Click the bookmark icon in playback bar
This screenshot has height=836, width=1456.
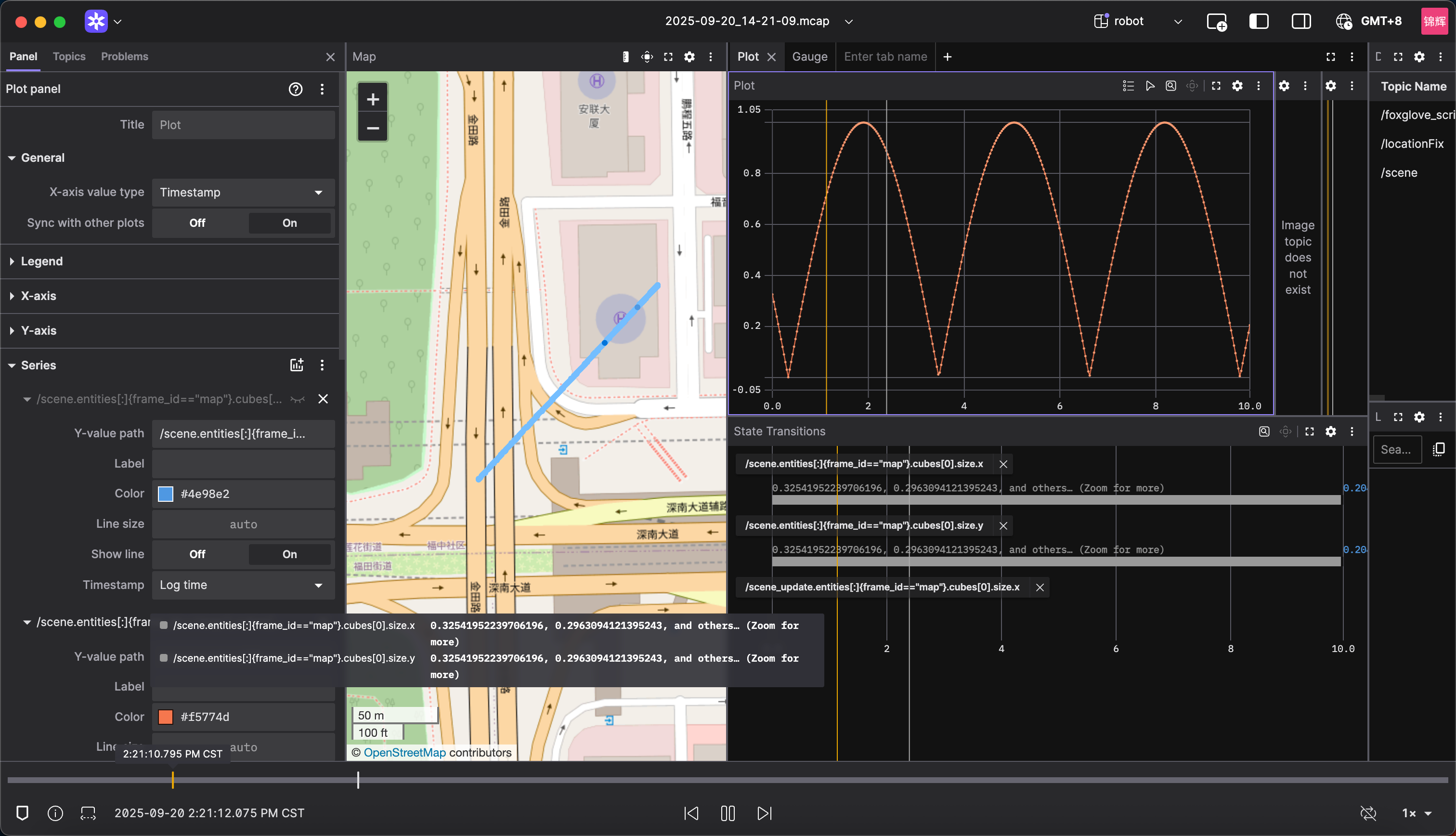(x=22, y=813)
